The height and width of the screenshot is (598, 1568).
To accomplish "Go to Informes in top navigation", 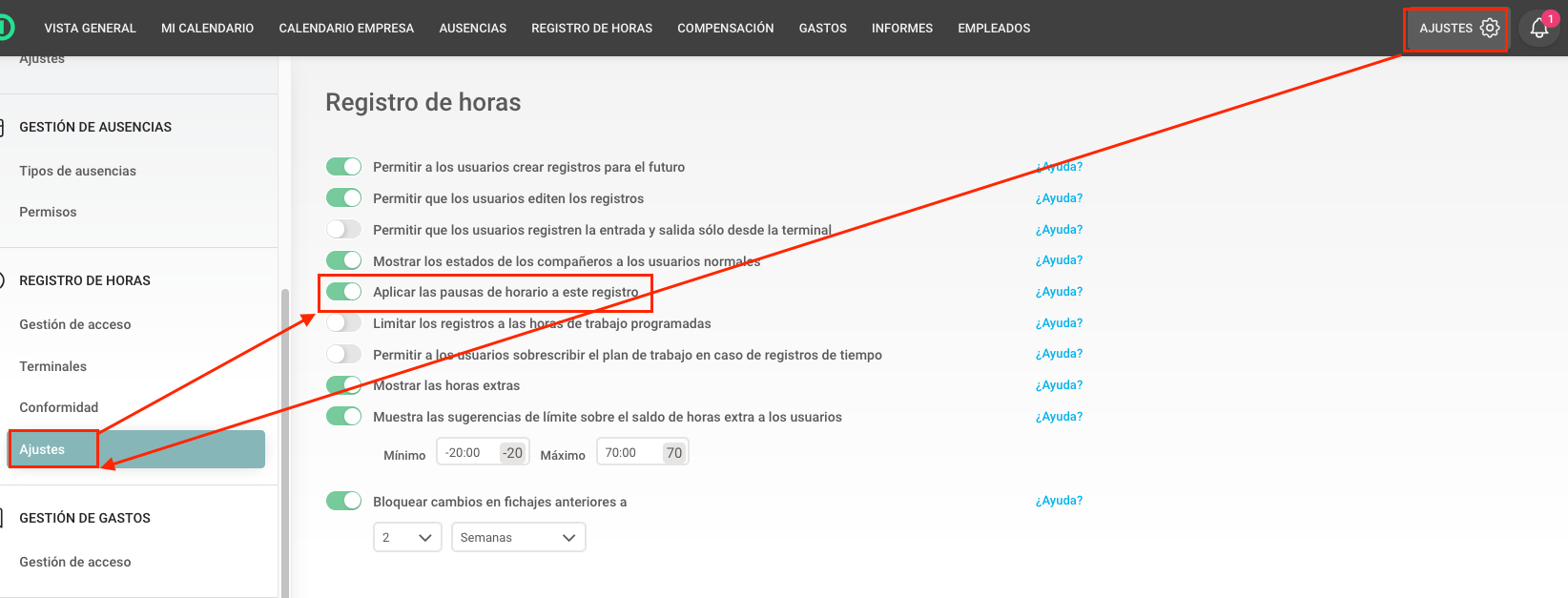I will [x=901, y=29].
